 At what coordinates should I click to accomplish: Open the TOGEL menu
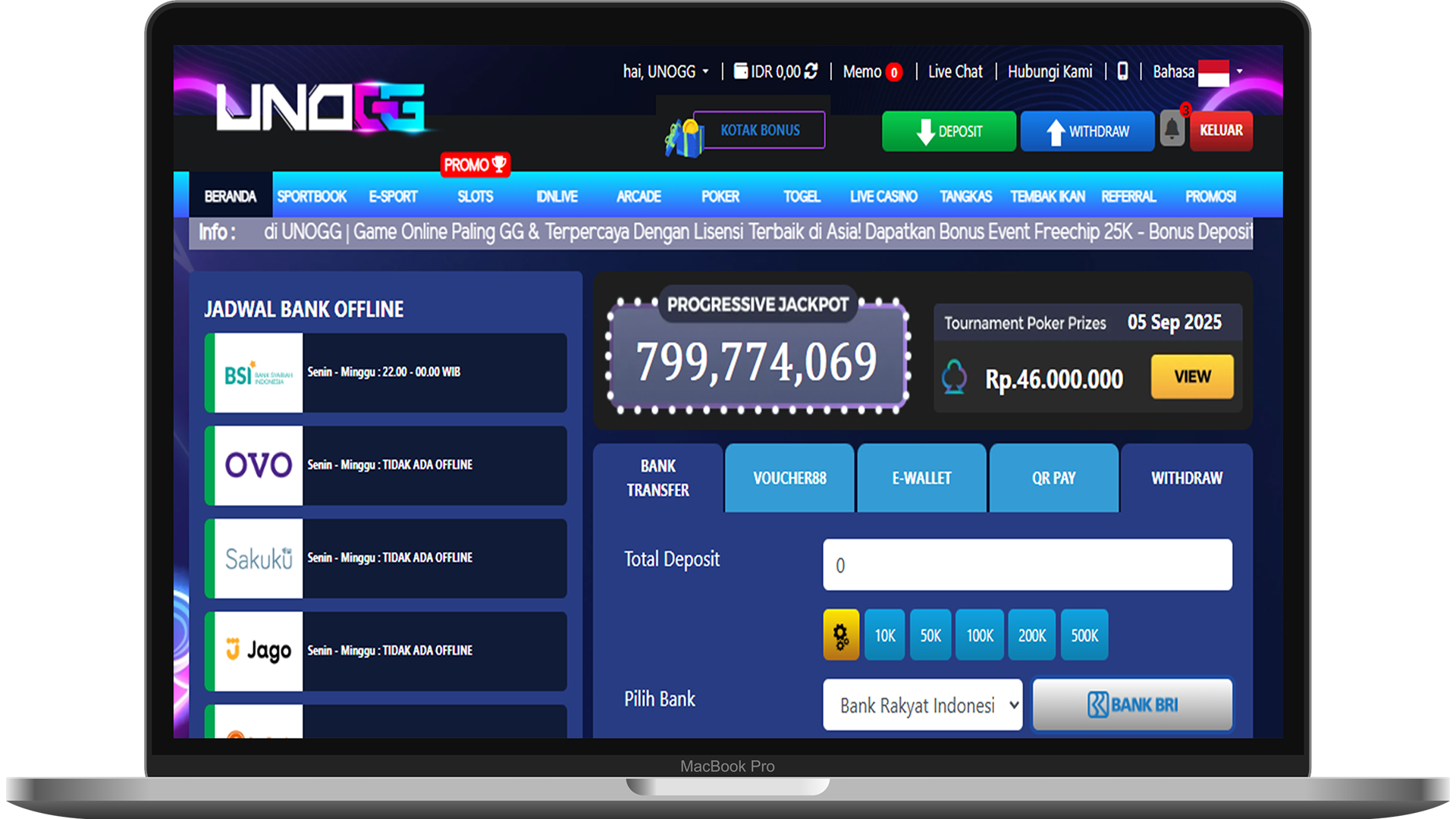tap(802, 196)
